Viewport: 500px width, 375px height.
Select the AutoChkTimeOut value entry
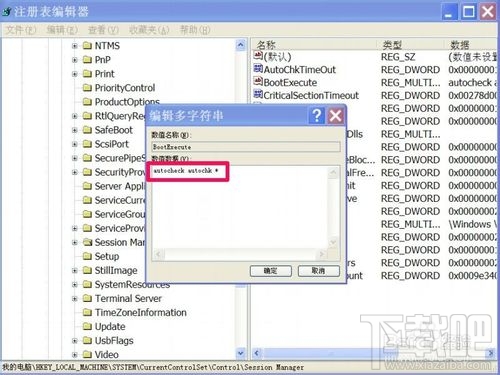[300, 69]
